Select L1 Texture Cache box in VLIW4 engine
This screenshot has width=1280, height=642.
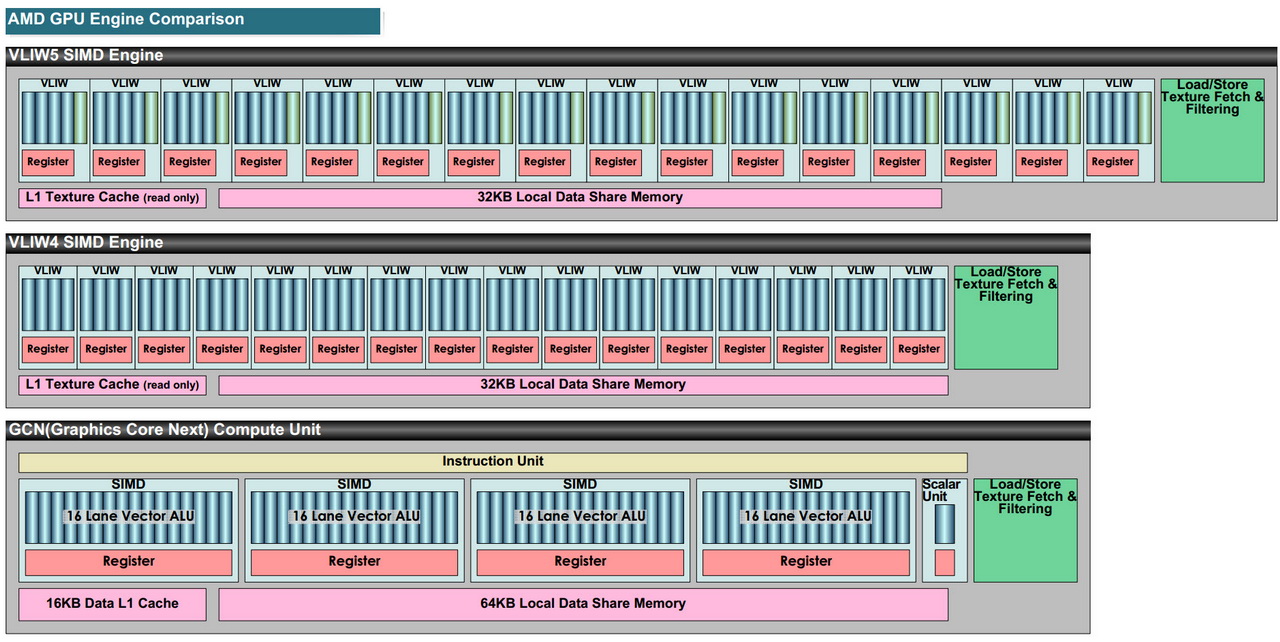click(112, 385)
